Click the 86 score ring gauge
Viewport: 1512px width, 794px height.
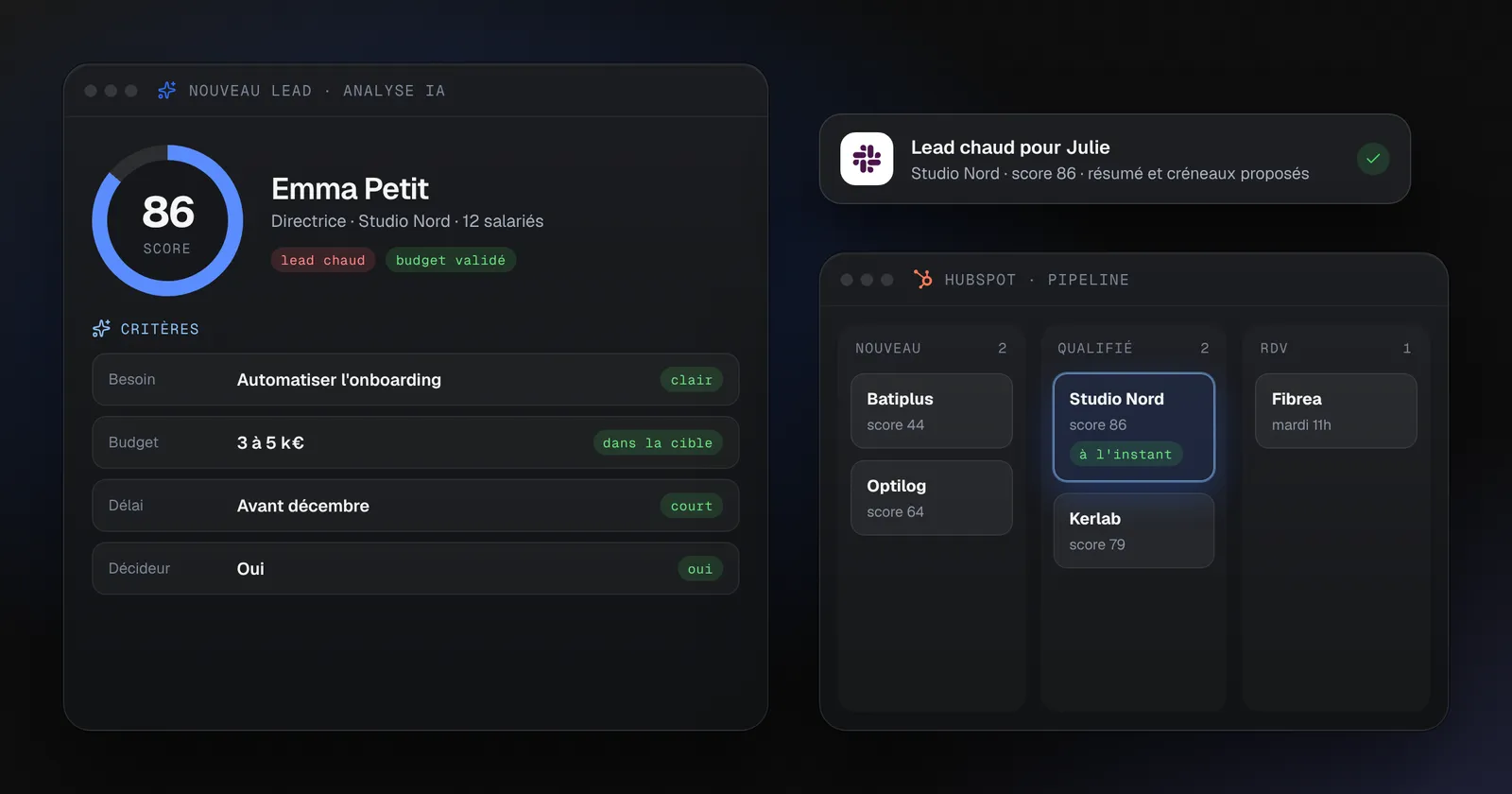[x=167, y=220]
